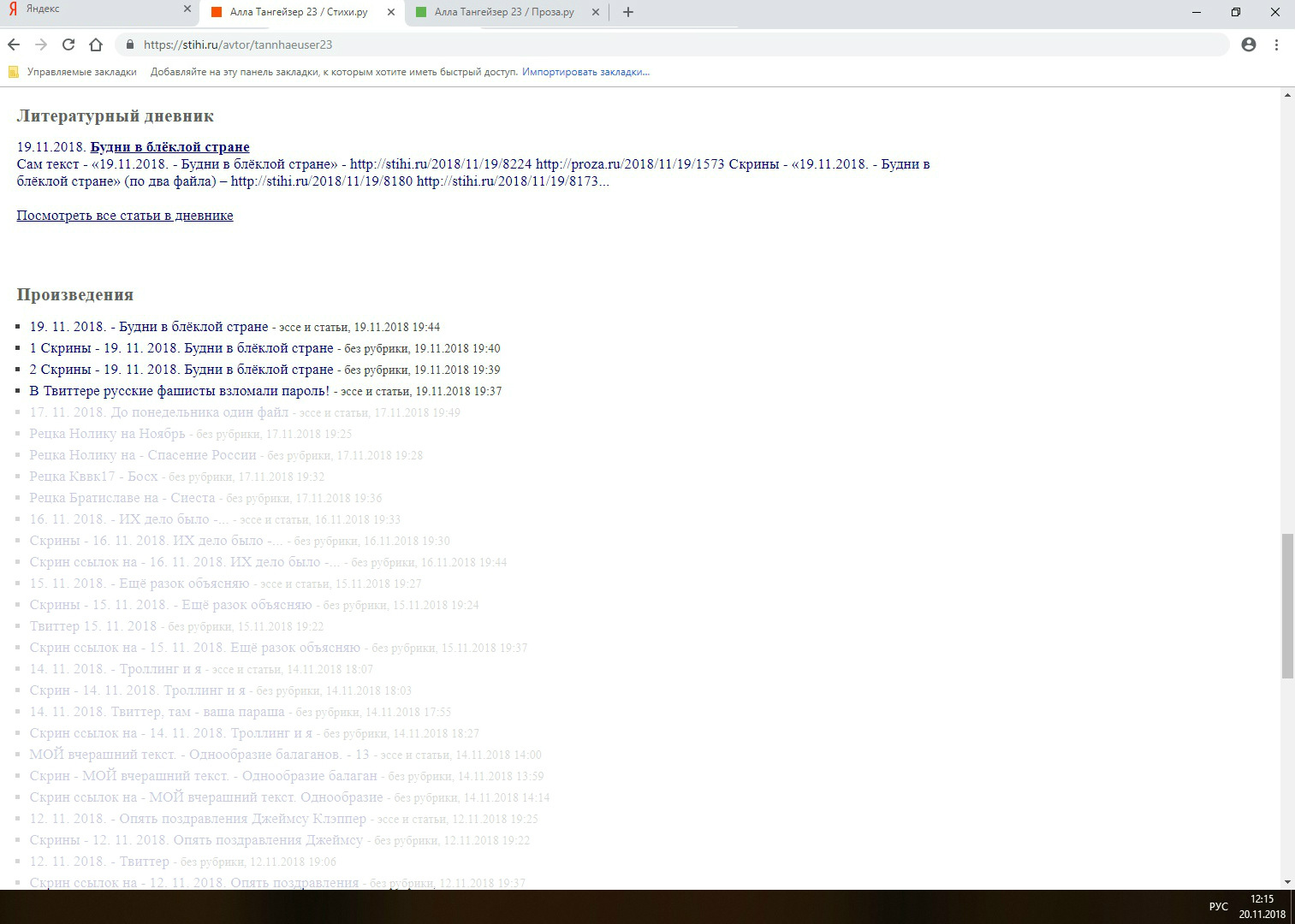
Task: Click the address bar URL field
Action: (599, 44)
